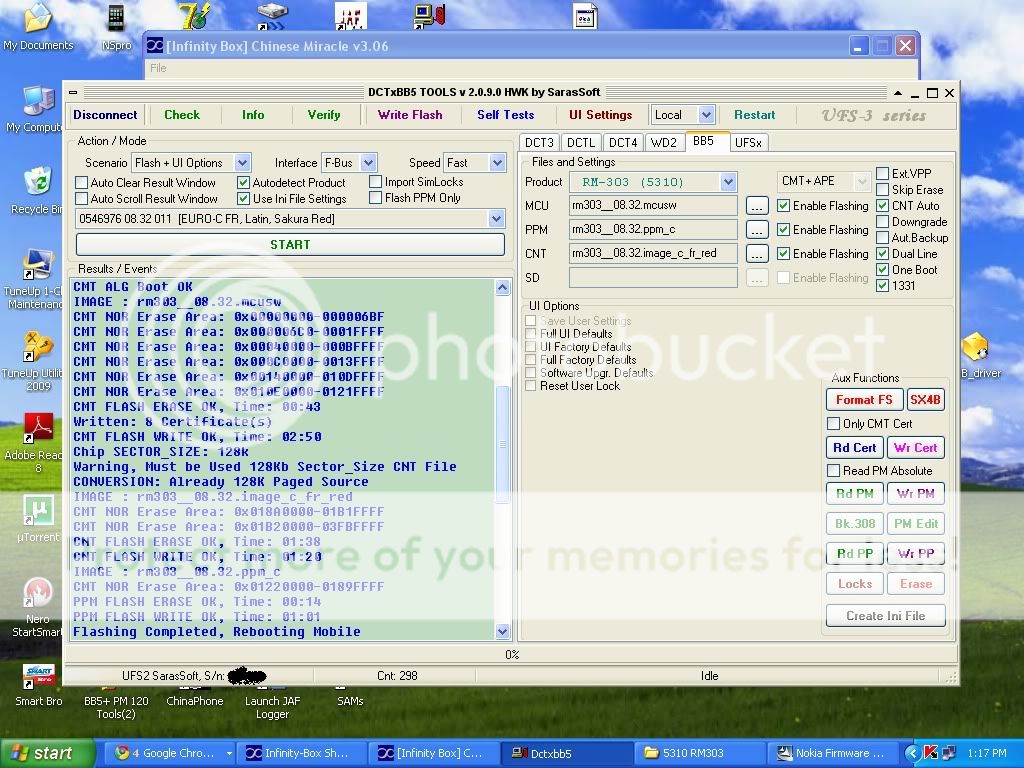
Task: Click the Write Flash button
Action: pyautogui.click(x=410, y=115)
